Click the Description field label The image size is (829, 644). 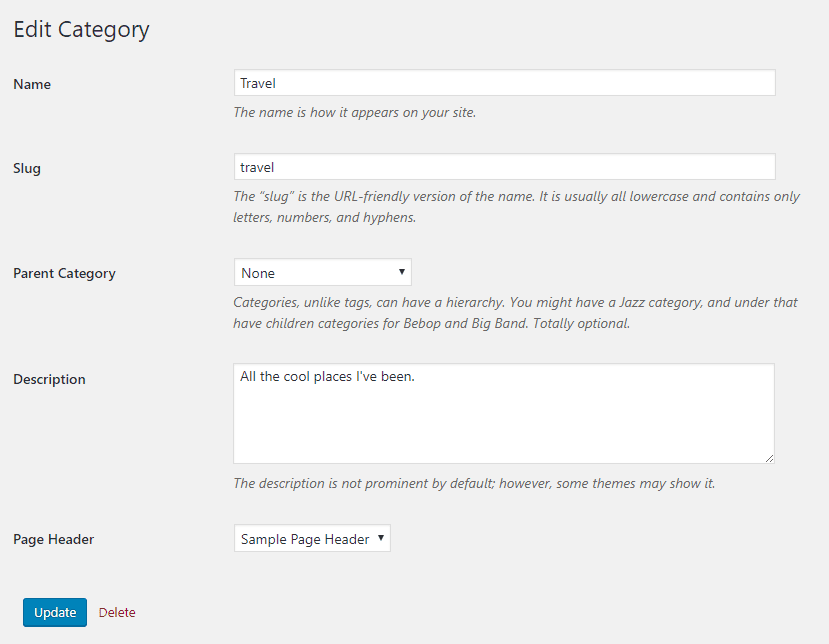pos(49,380)
